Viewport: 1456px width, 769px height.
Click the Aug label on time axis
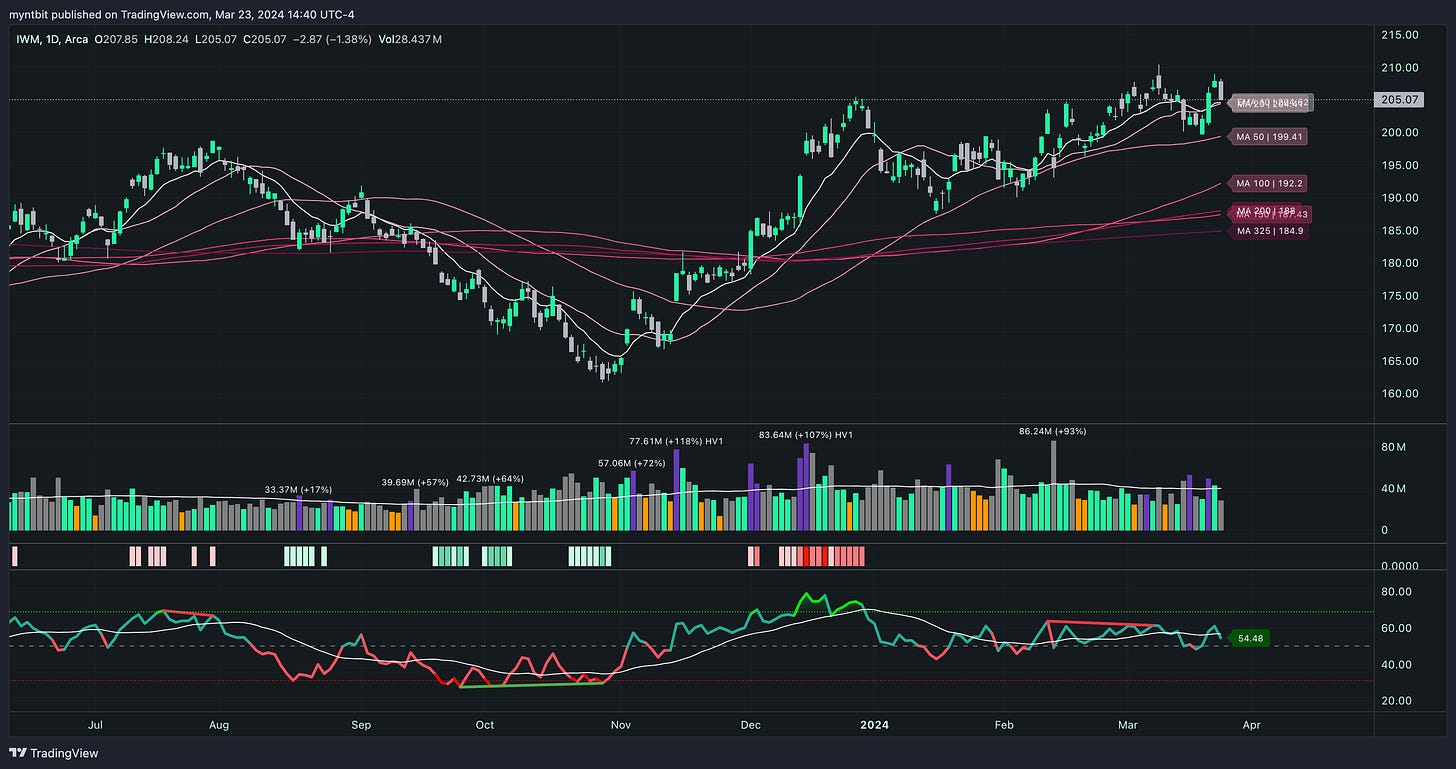[220, 724]
